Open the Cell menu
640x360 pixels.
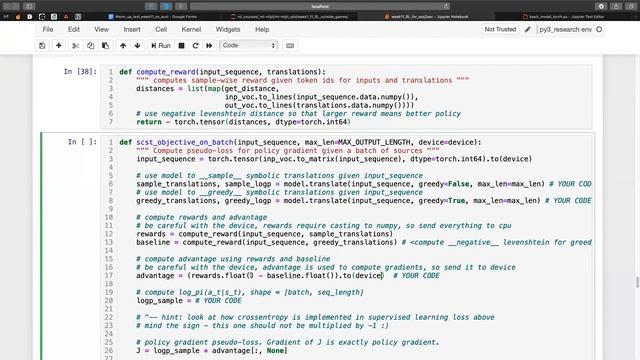(161, 29)
